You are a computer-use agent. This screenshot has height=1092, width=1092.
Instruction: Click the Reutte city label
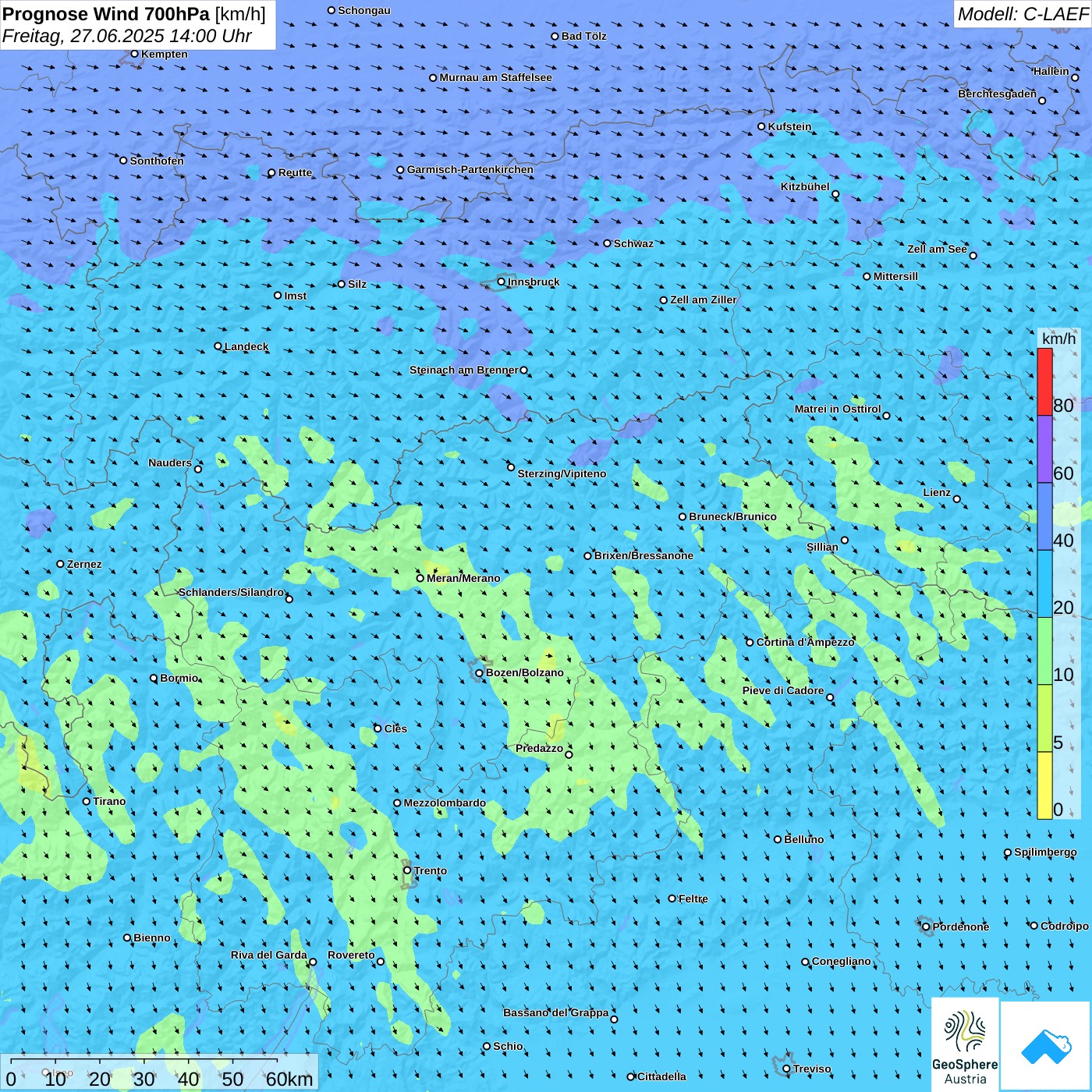click(x=295, y=172)
